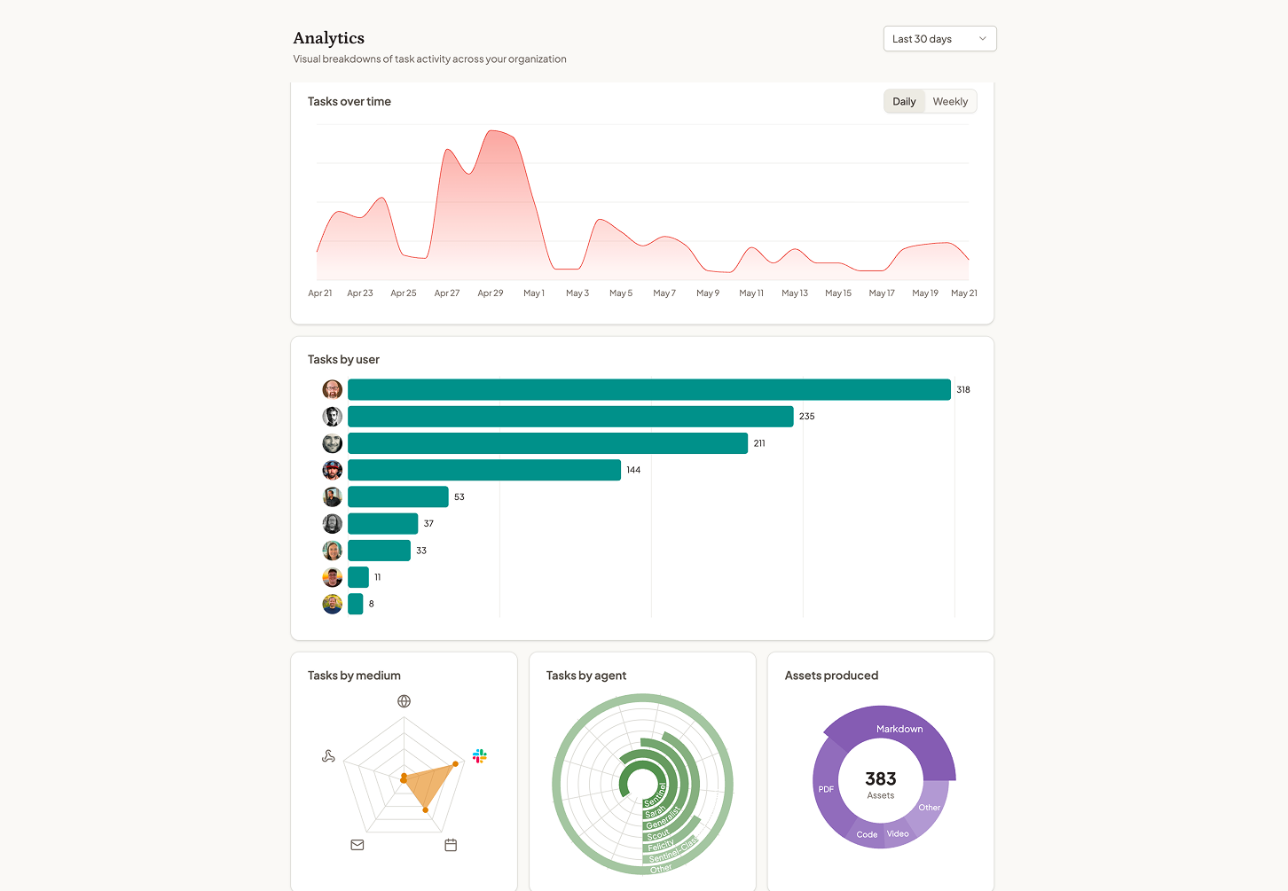
Task: Select the PDF segment of the assets donut
Action: [826, 789]
